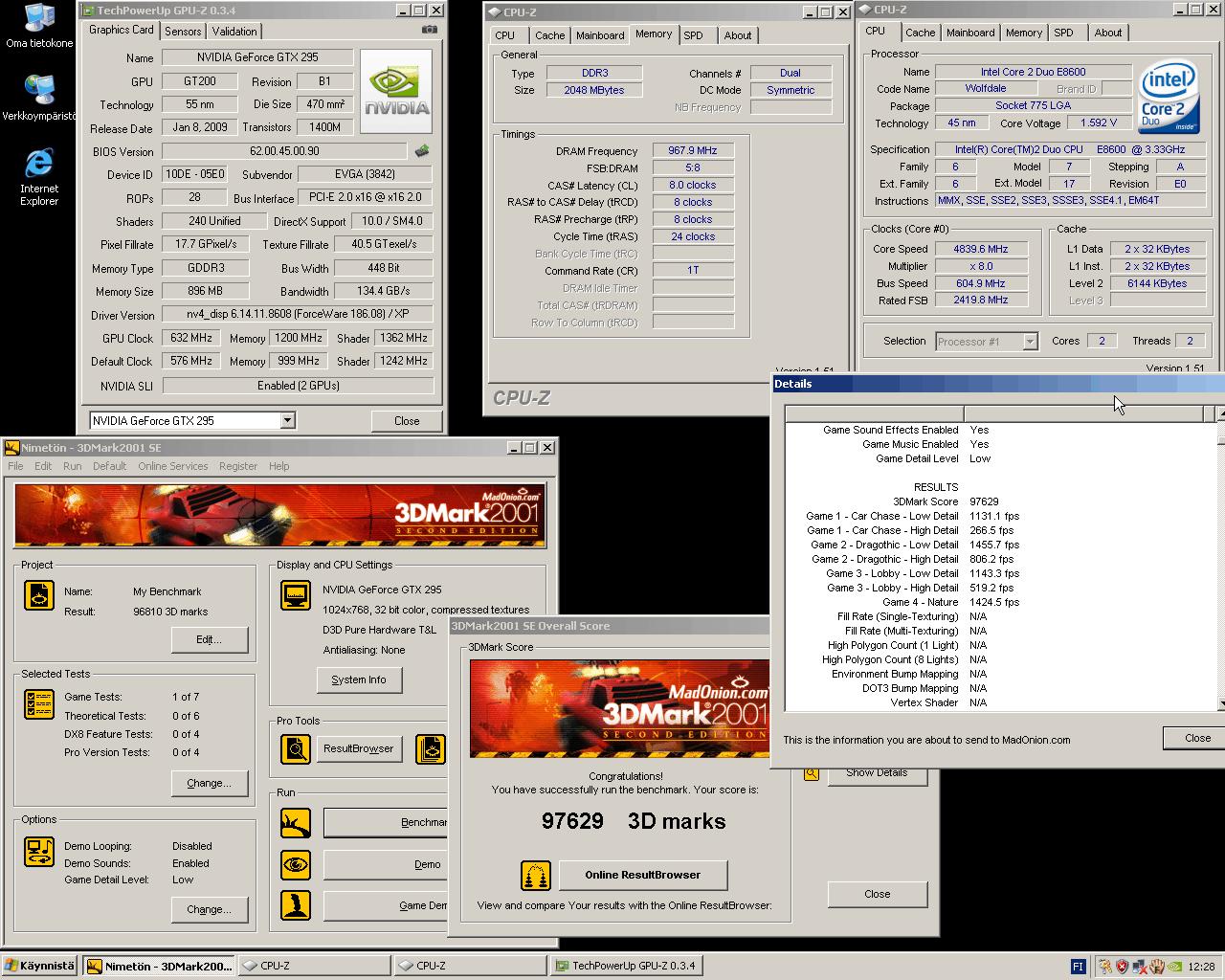The image size is (1225, 980).
Task: Click the Selected Tests checklist icon
Action: click(x=39, y=704)
